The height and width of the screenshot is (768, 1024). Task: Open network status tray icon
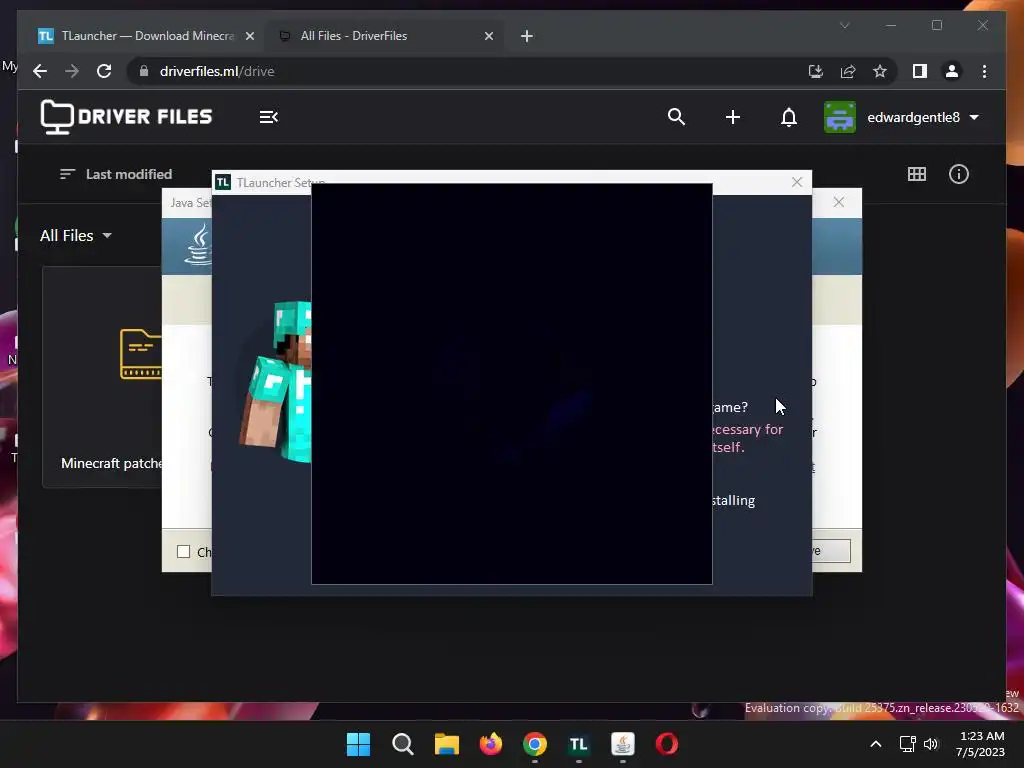[907, 744]
